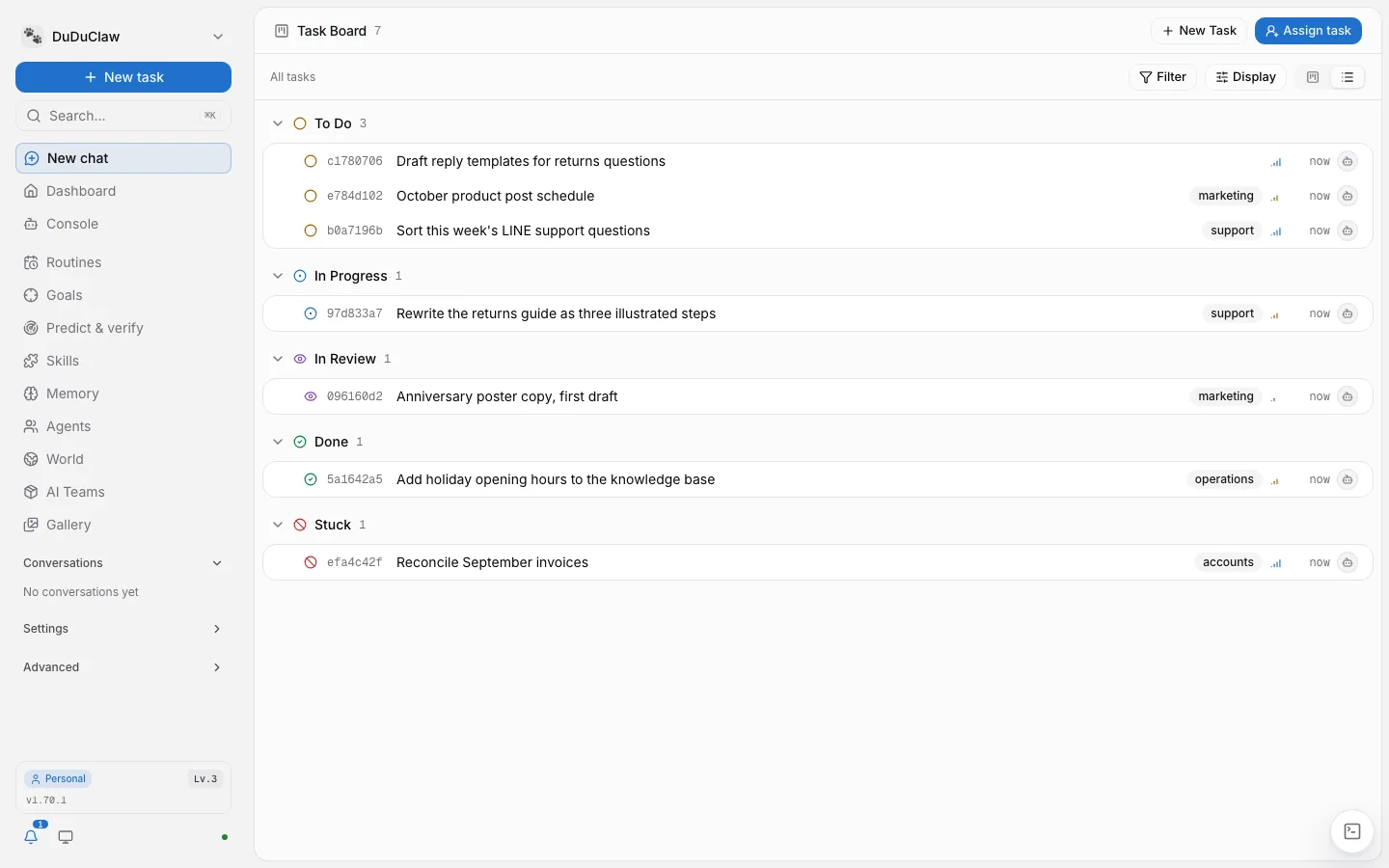Switch to board view layout
Image resolution: width=1389 pixels, height=868 pixels.
click(x=1313, y=77)
